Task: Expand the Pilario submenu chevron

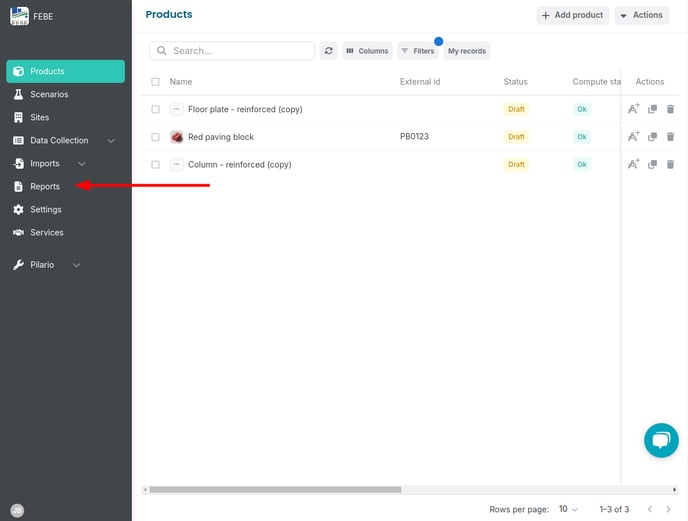Action: click(76, 265)
